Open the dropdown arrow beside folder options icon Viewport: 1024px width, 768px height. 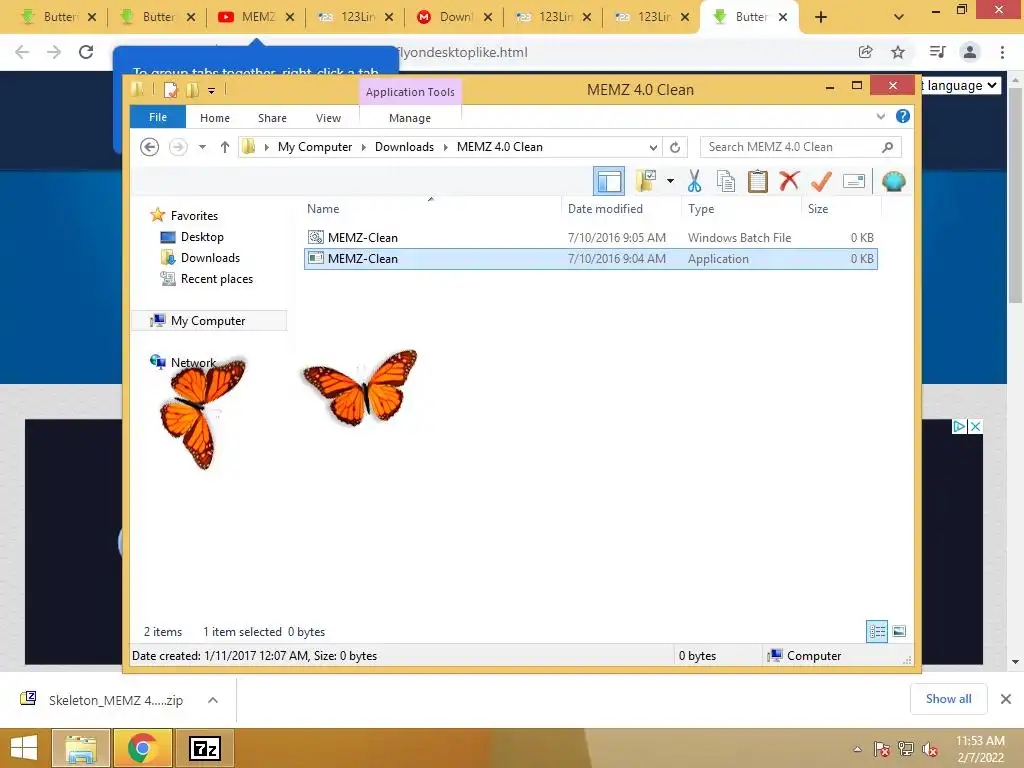[x=670, y=181]
